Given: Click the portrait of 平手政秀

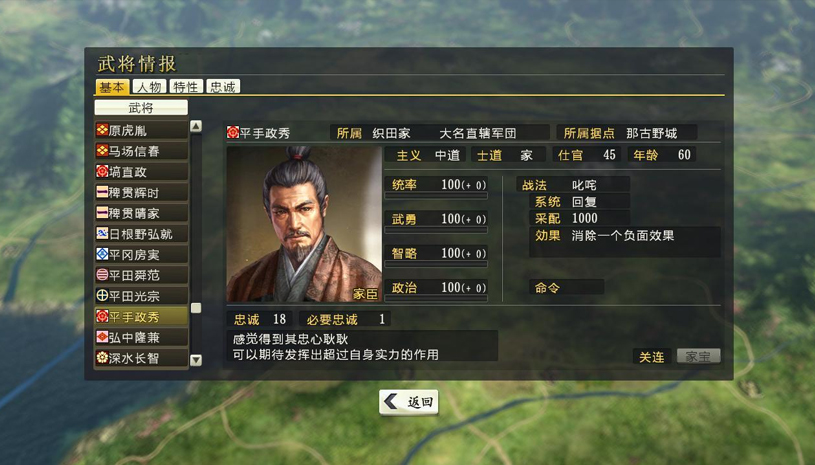Looking at the screenshot, I should pyautogui.click(x=304, y=224).
